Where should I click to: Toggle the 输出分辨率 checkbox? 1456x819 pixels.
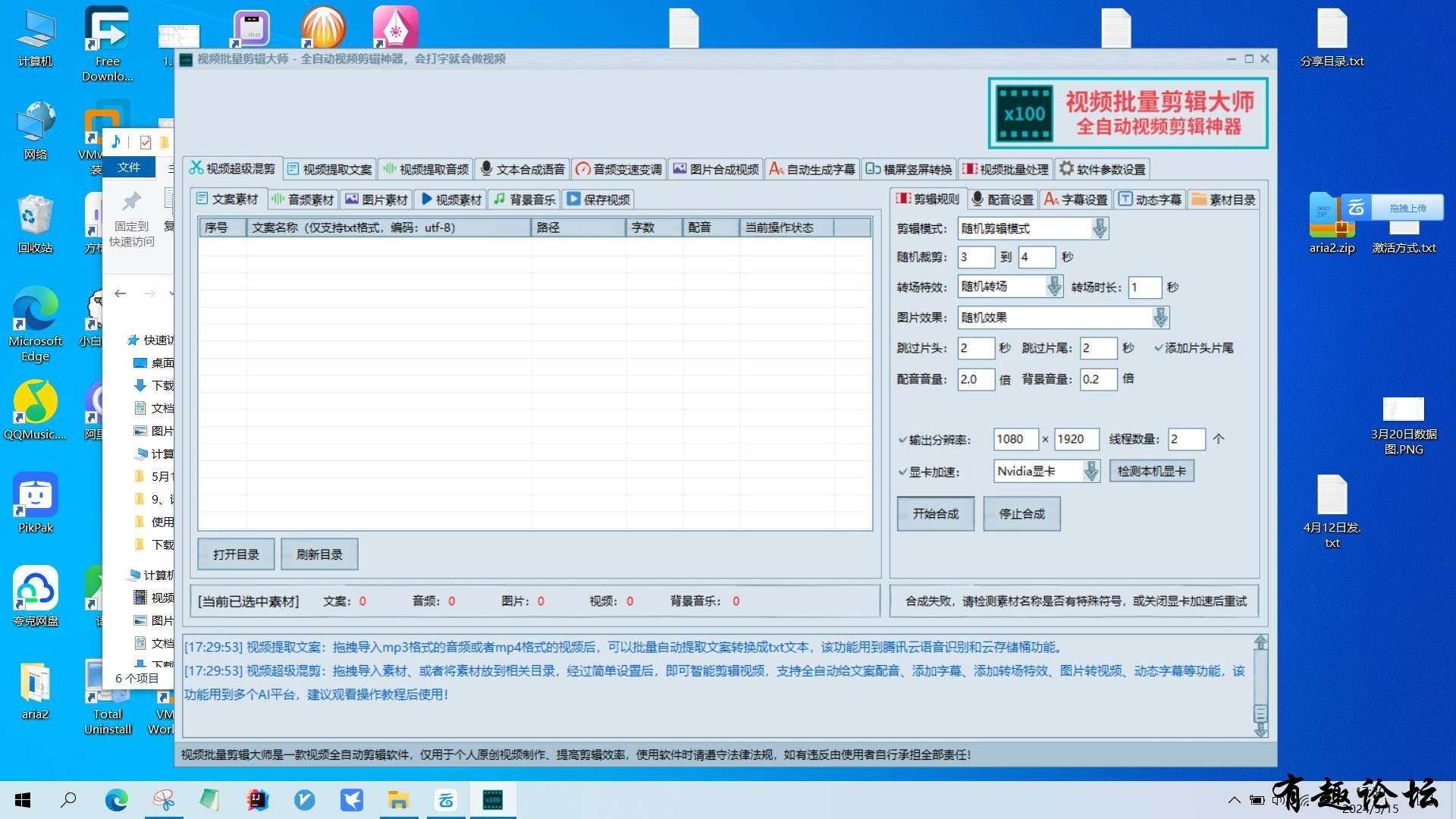coord(902,440)
